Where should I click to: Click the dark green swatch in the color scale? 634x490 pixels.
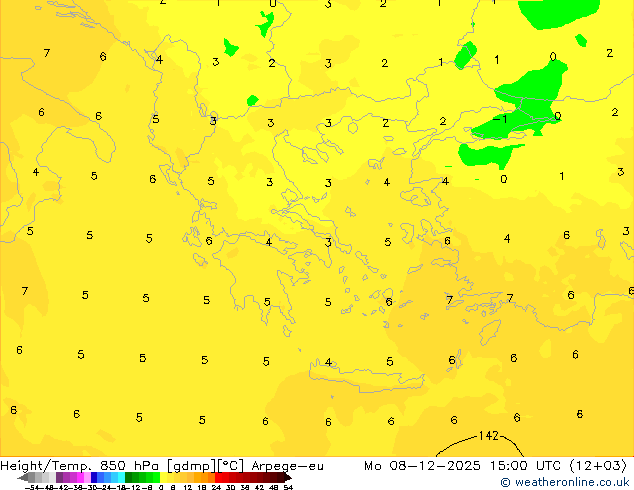click(129, 477)
